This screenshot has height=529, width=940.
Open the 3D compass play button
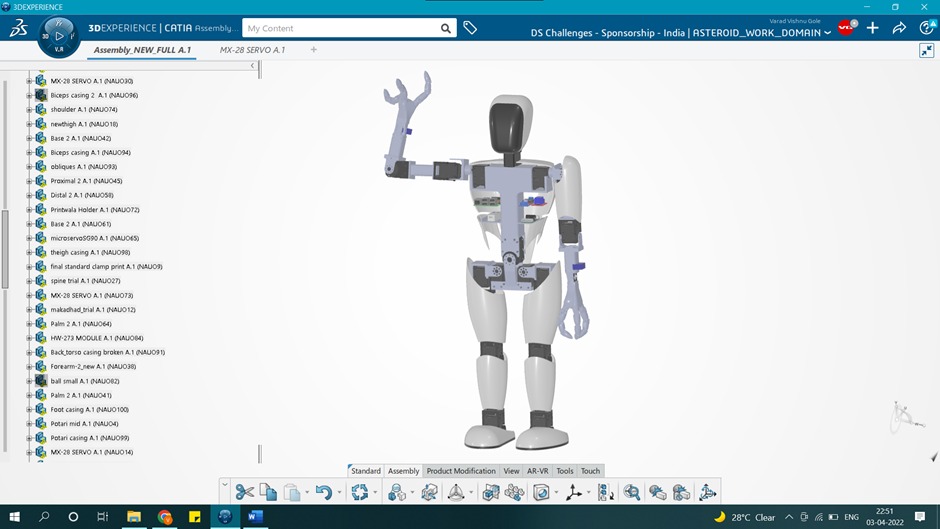[x=59, y=36]
